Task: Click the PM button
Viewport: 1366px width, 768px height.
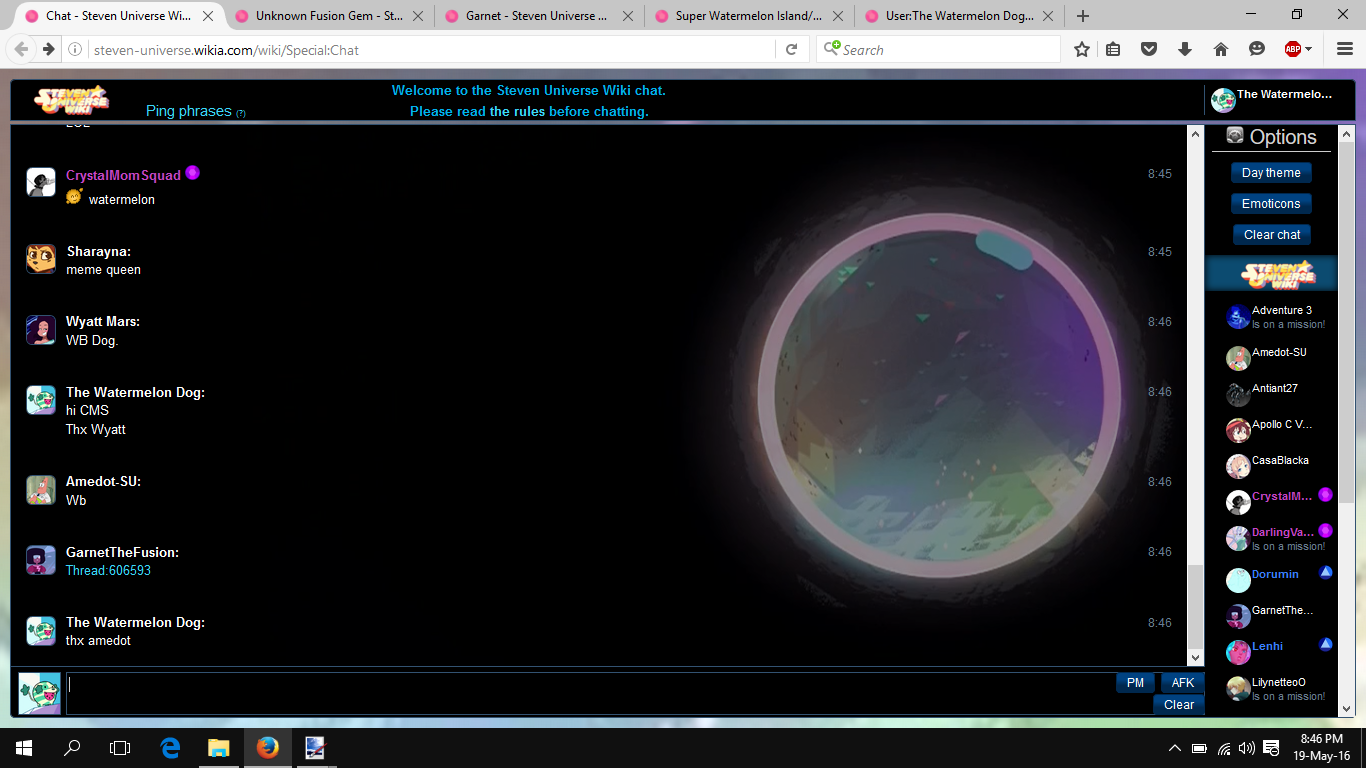Action: (x=1135, y=683)
